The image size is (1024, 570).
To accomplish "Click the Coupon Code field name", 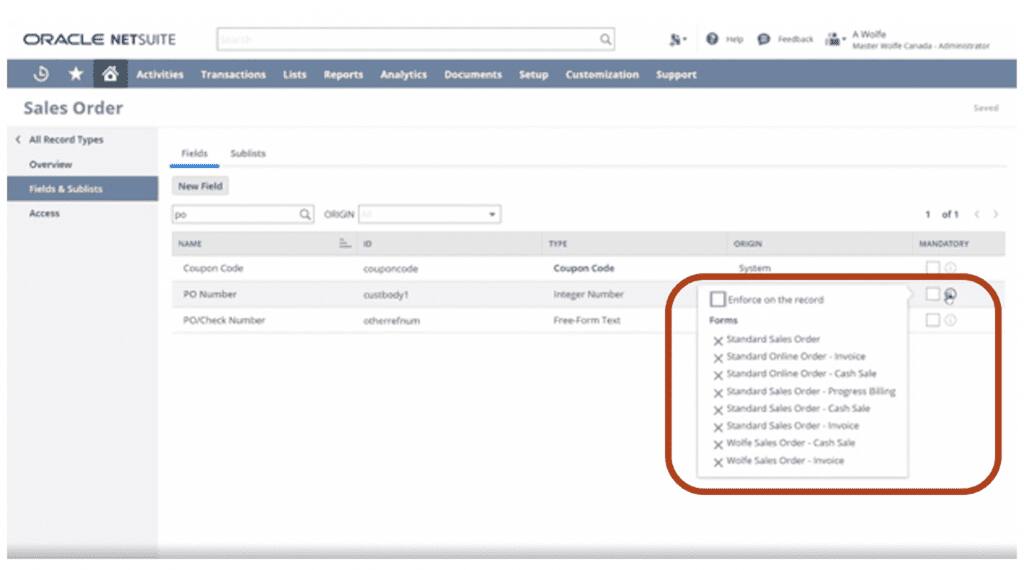I will (213, 268).
